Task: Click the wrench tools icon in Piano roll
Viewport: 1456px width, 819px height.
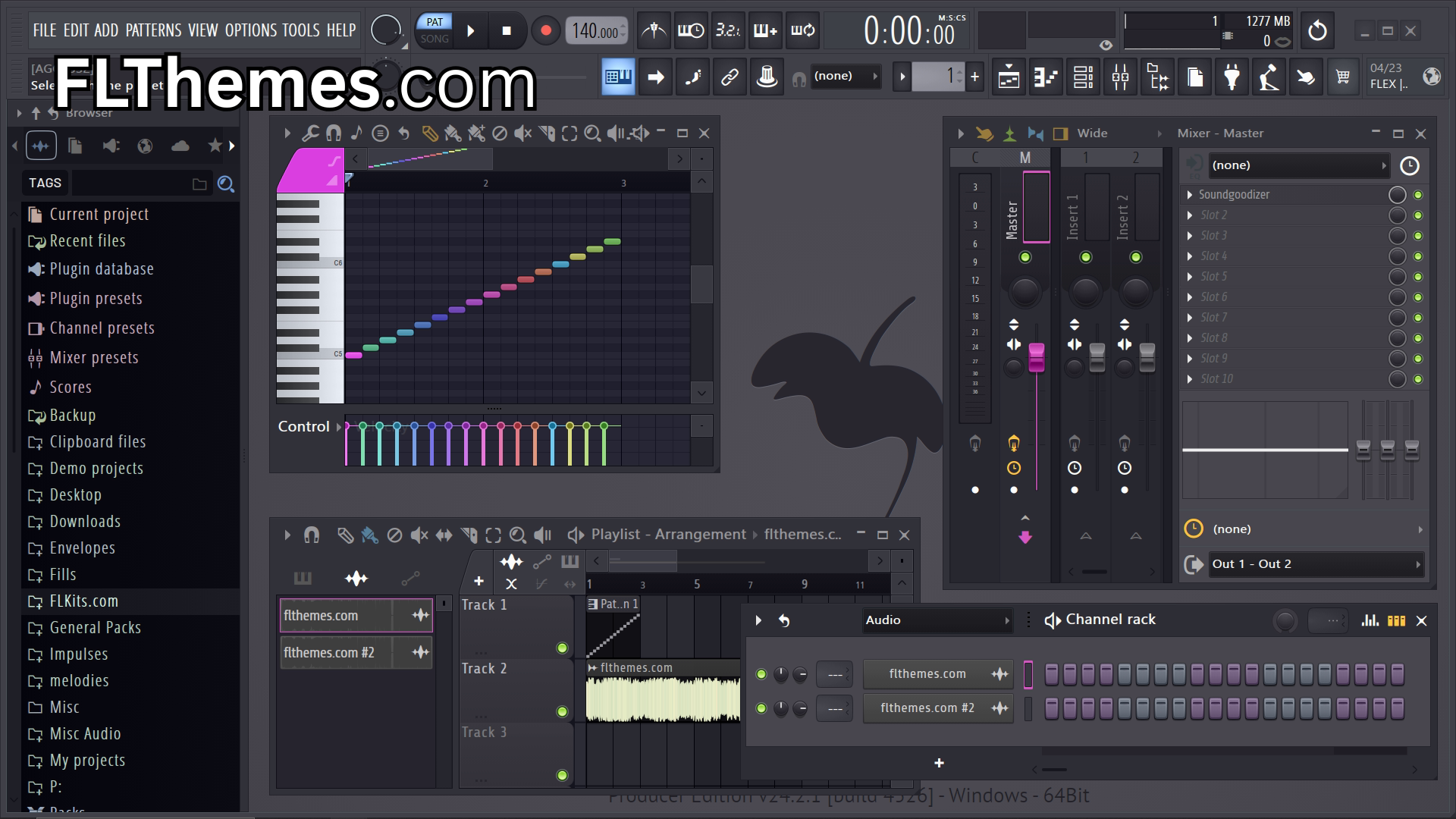Action: [x=310, y=133]
